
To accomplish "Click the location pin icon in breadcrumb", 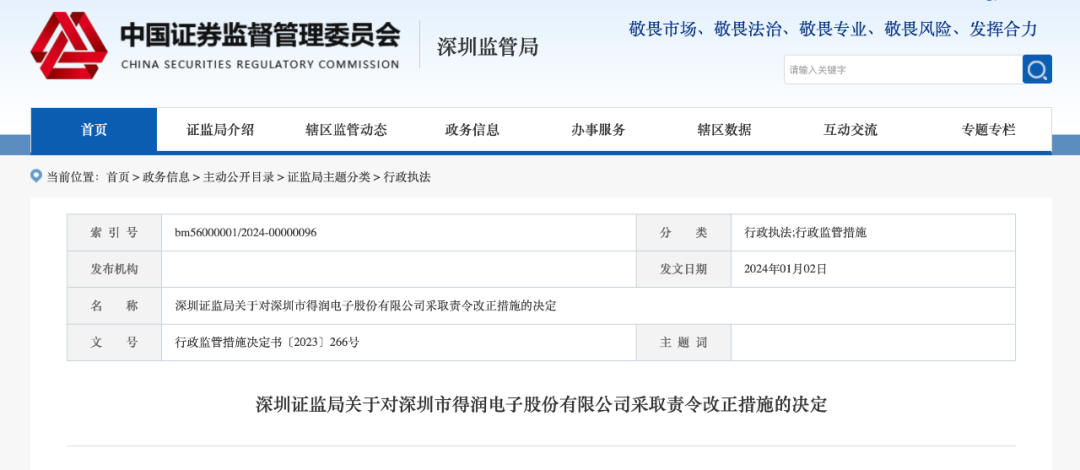I will click(x=37, y=176).
